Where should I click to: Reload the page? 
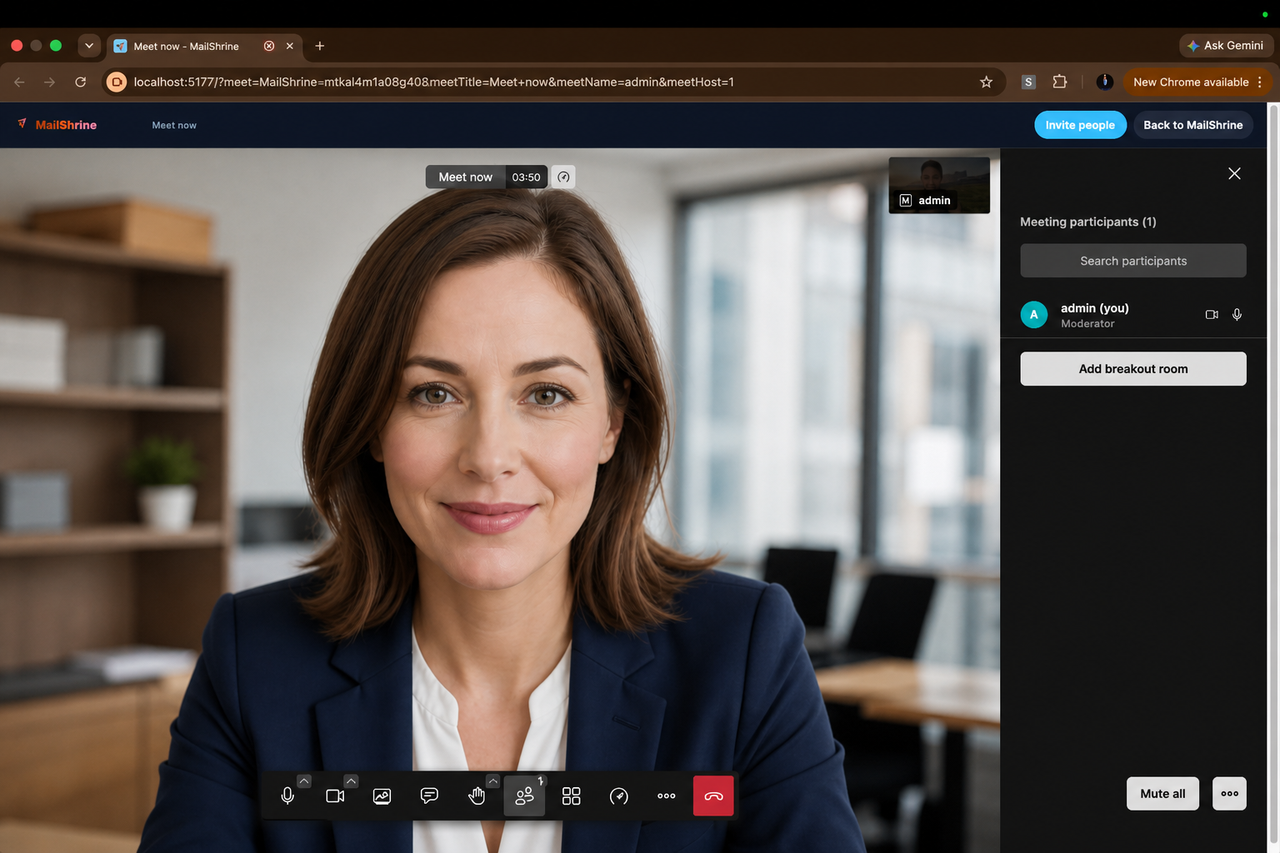(81, 82)
